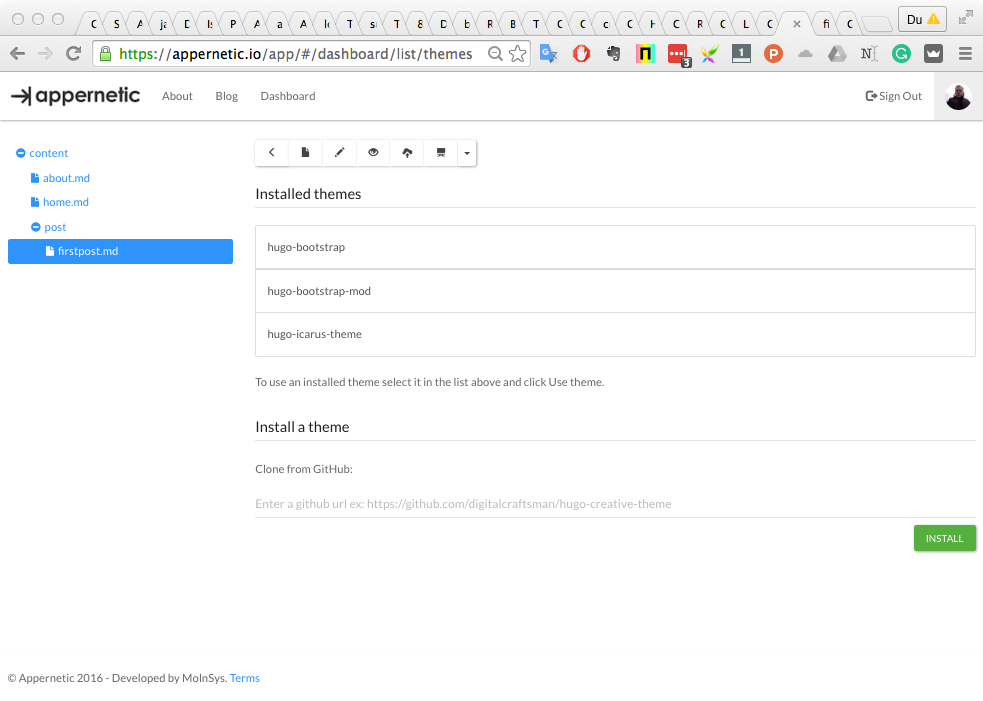Image resolution: width=983 pixels, height=701 pixels.
Task: Close the active browser tab
Action: tap(797, 24)
